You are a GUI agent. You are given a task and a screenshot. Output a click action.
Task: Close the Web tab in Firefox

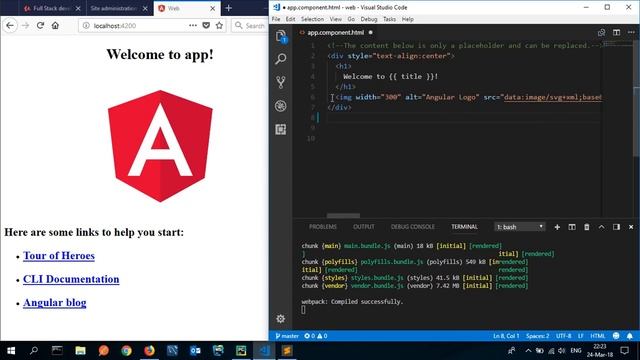pyautogui.click(x=213, y=8)
